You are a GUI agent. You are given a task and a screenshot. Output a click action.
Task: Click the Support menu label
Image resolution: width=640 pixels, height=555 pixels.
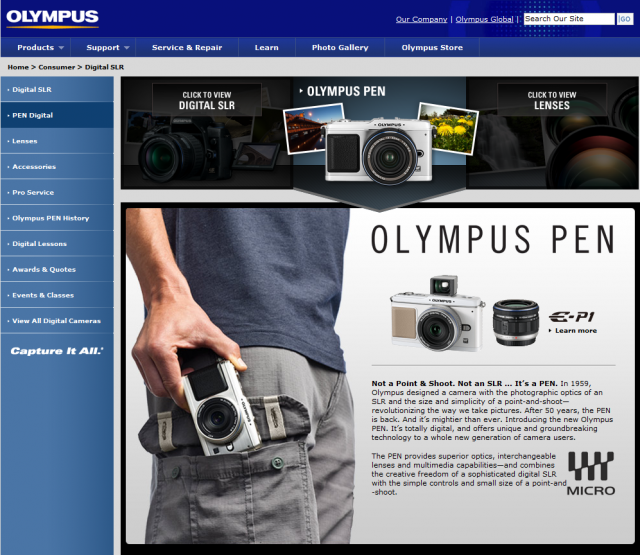pyautogui.click(x=103, y=47)
